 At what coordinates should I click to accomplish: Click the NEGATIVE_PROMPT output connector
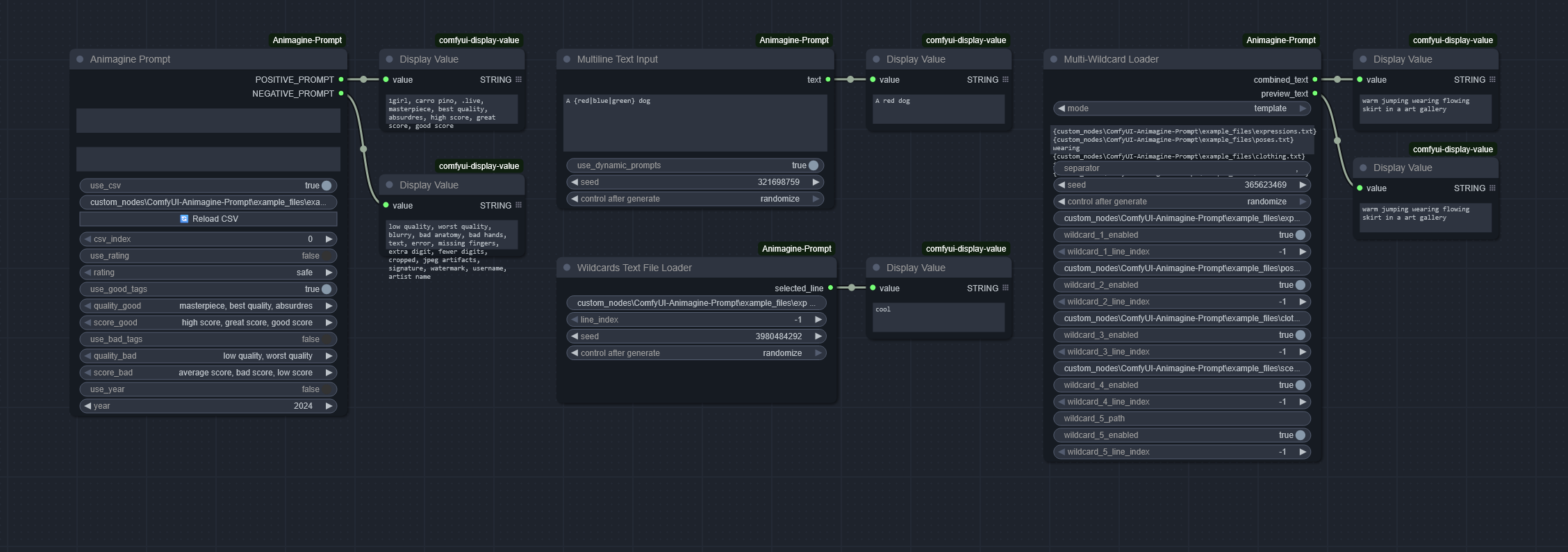point(341,93)
